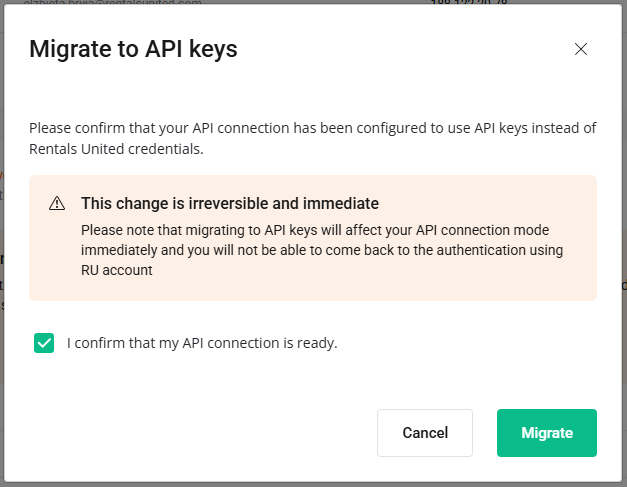This screenshot has width=627, height=487.
Task: Uncheck the API connection ready checkbox
Action: [44, 343]
